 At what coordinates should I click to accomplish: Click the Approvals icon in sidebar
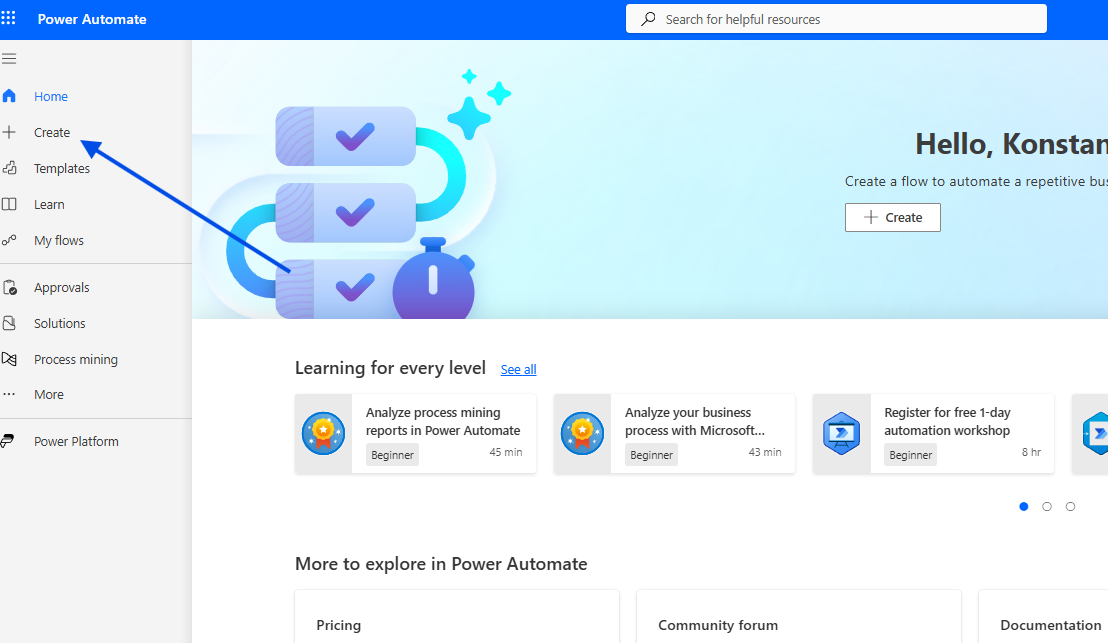tap(9, 288)
